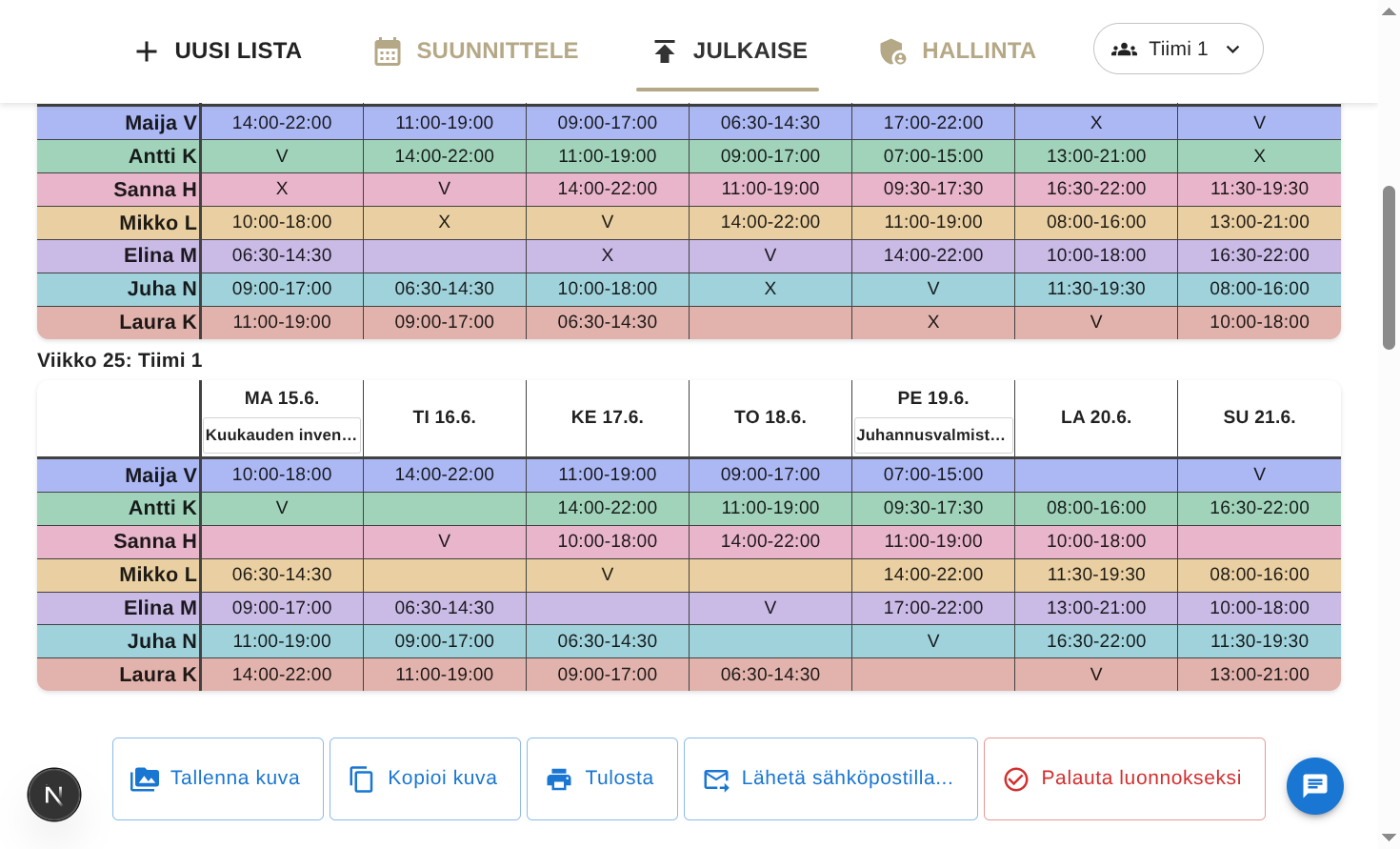Image resolution: width=1400 pixels, height=849 pixels.
Task: Click the vertical page scrollbar thumb
Action: pyautogui.click(x=1389, y=267)
